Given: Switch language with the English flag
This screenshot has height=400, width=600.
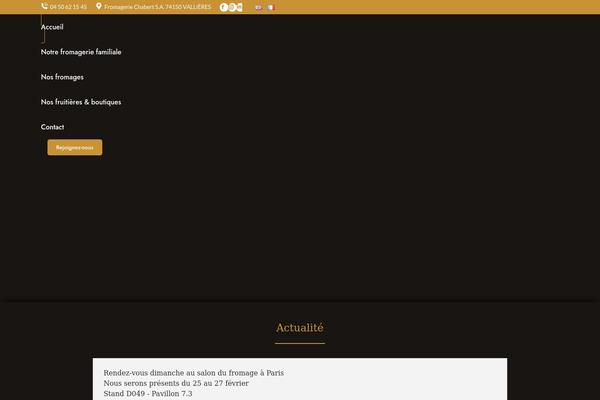Looking at the screenshot, I should point(259,7).
